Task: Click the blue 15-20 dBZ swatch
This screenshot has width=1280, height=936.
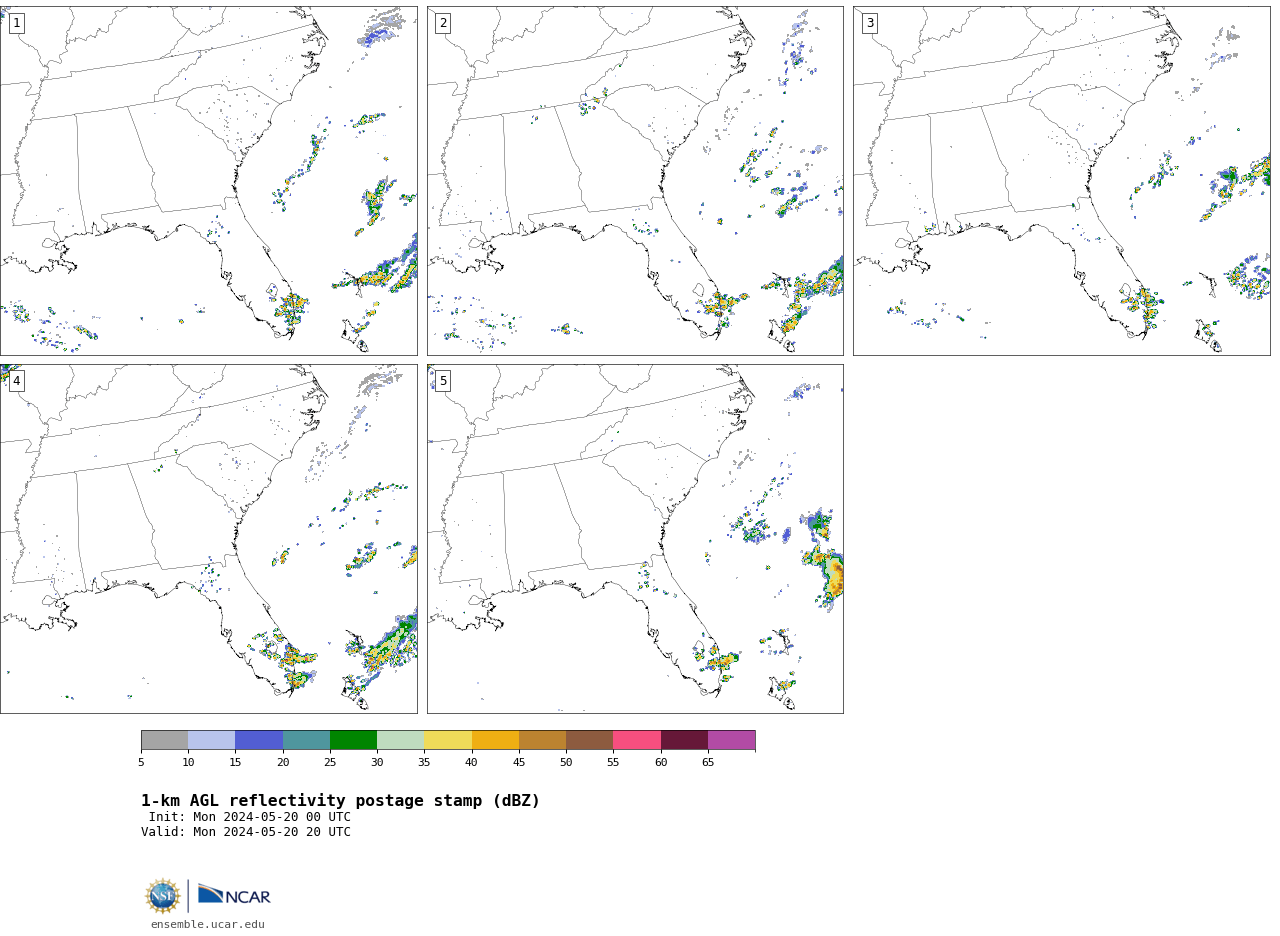Action: click(x=259, y=740)
